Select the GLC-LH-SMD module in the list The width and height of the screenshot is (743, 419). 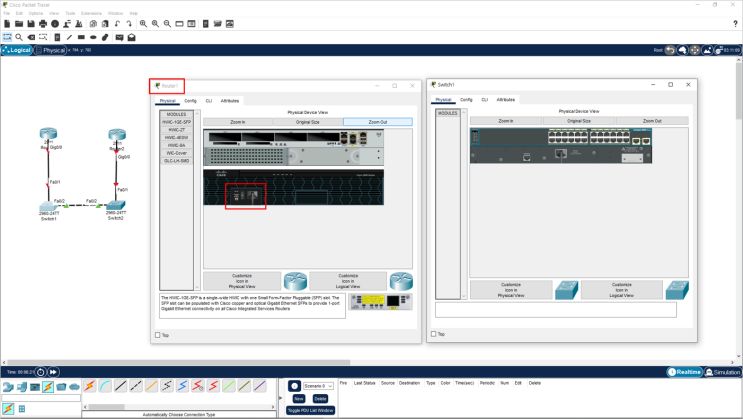click(176, 161)
